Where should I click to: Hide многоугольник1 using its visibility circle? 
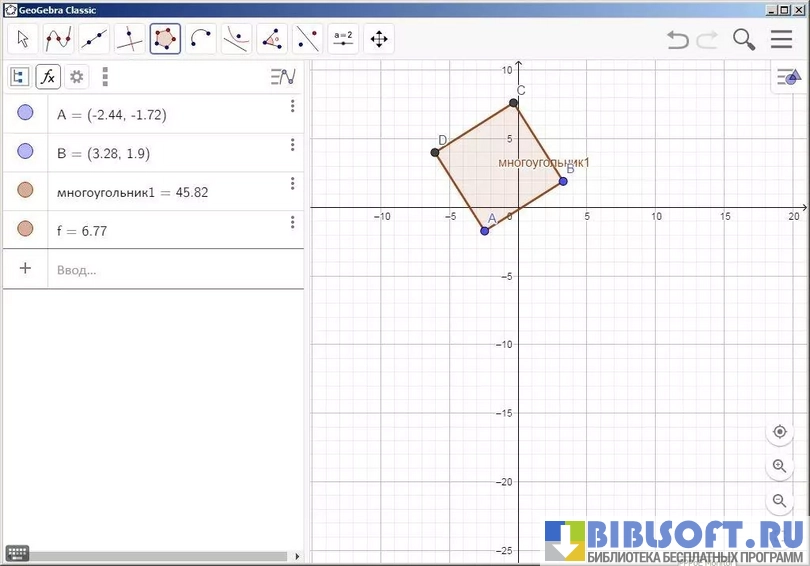point(26,190)
